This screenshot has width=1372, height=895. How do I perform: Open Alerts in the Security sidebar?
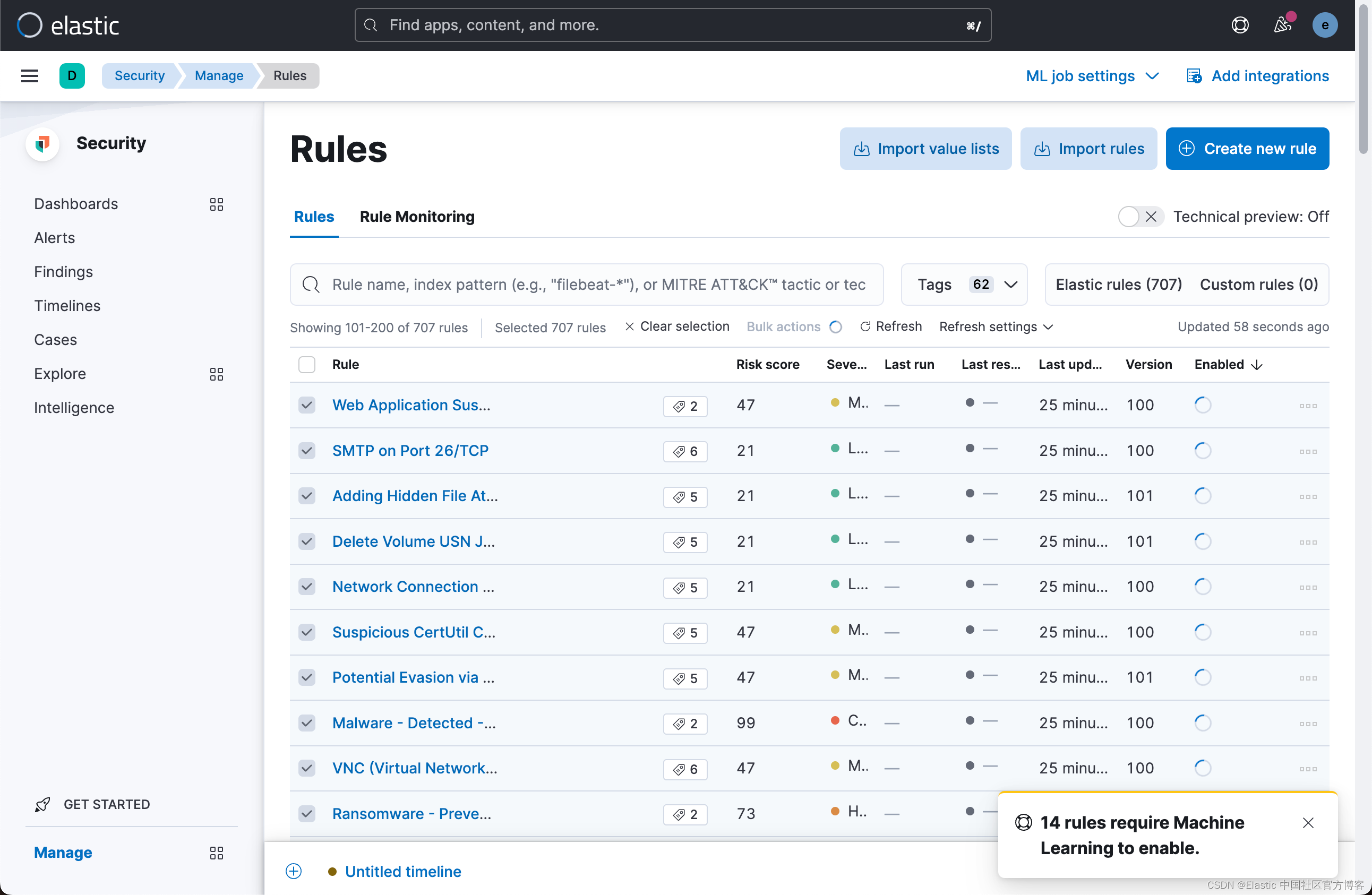pos(54,237)
